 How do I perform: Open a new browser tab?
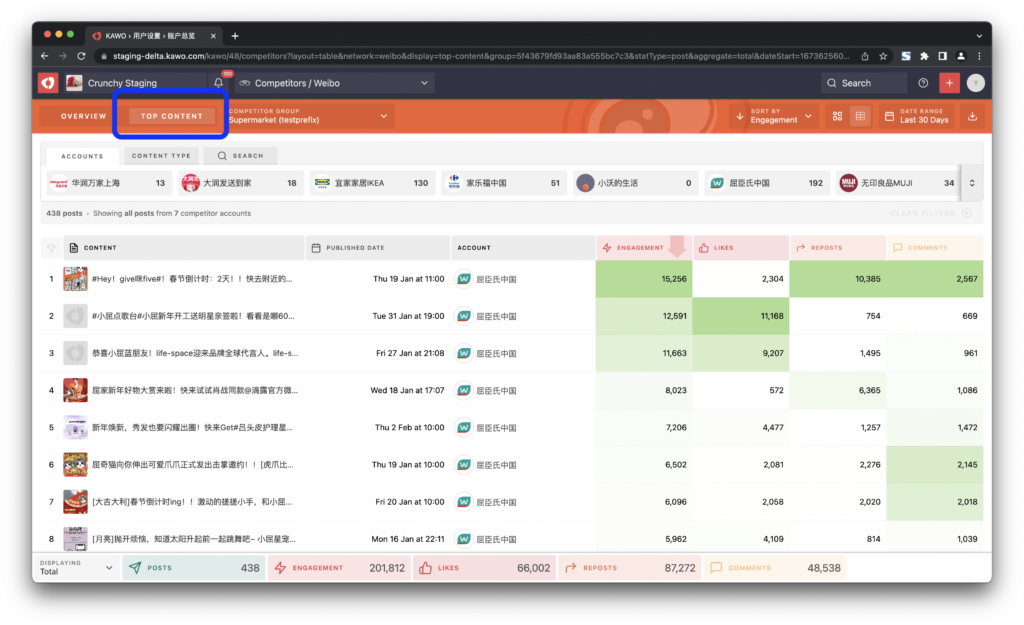[235, 36]
